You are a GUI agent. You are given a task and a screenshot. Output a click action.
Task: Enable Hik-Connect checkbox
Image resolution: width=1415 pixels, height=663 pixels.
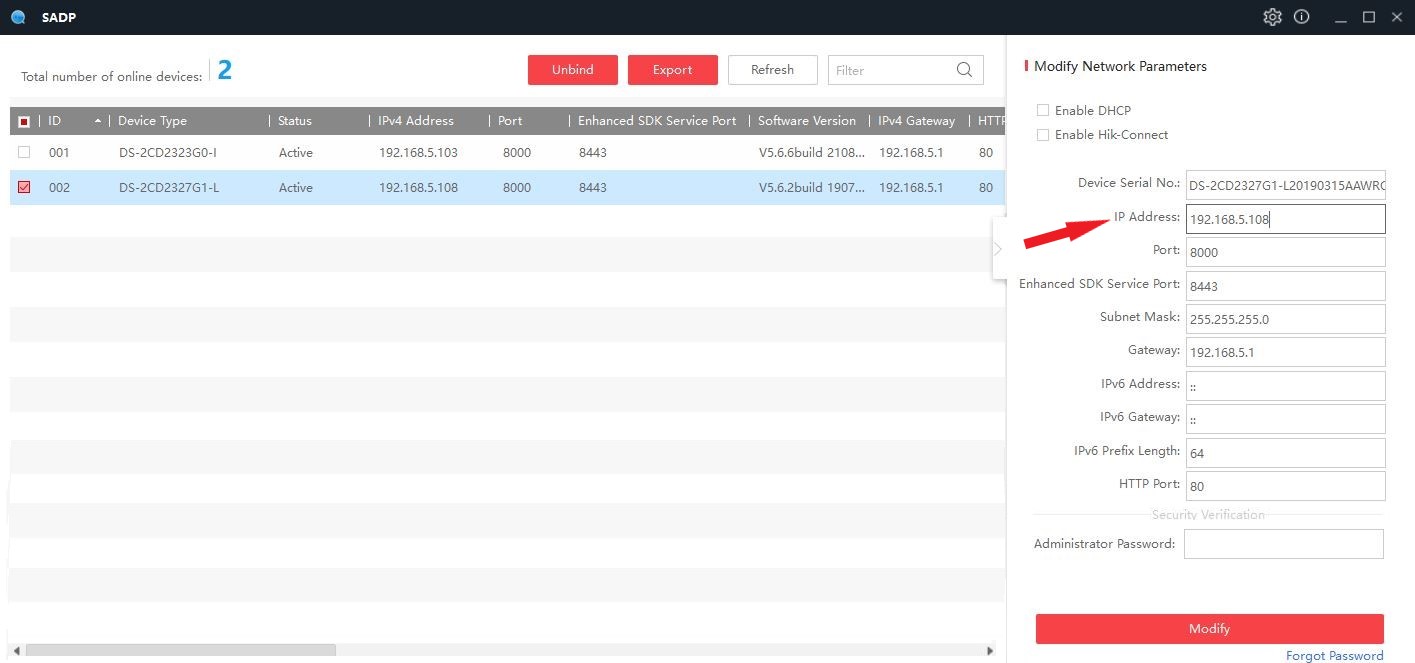pos(1043,134)
